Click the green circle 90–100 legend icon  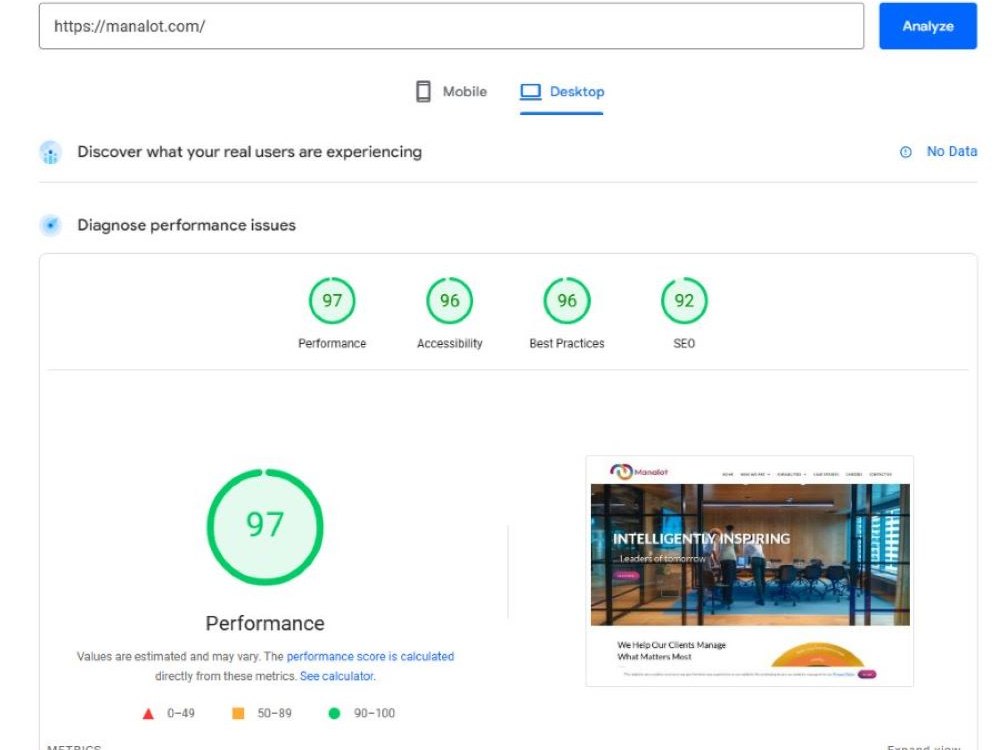point(334,713)
